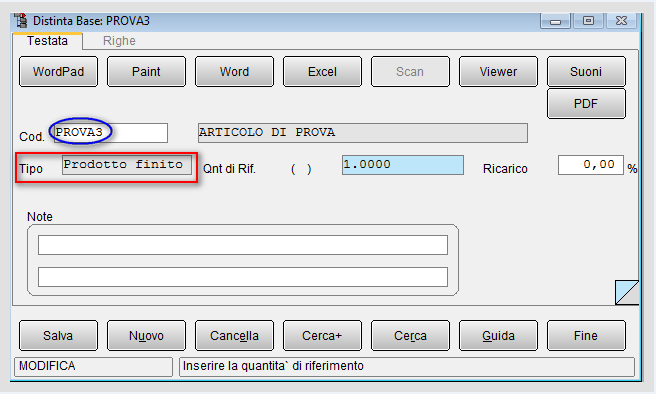Click the Cerca button
This screenshot has width=656, height=394.
[410, 335]
